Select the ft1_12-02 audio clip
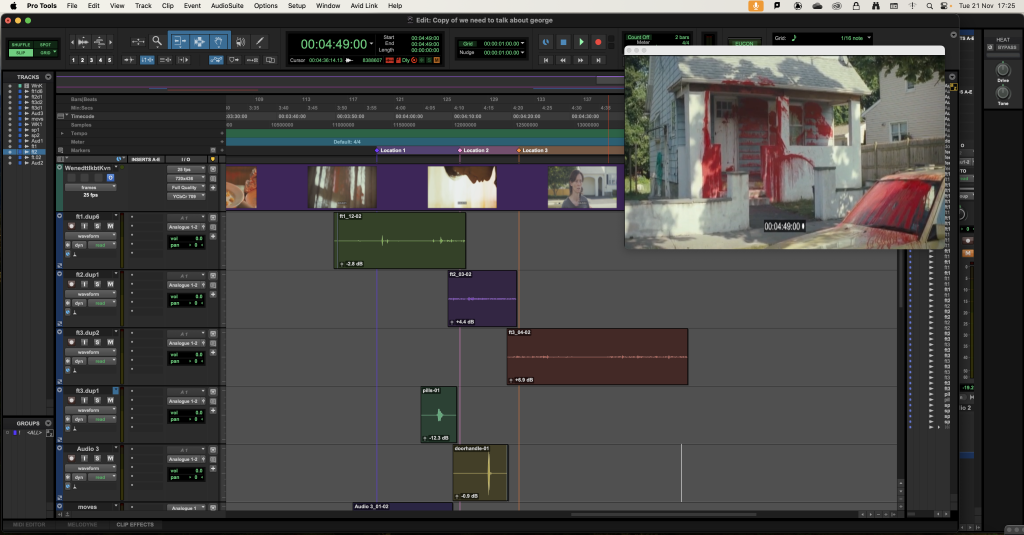 pyautogui.click(x=400, y=240)
